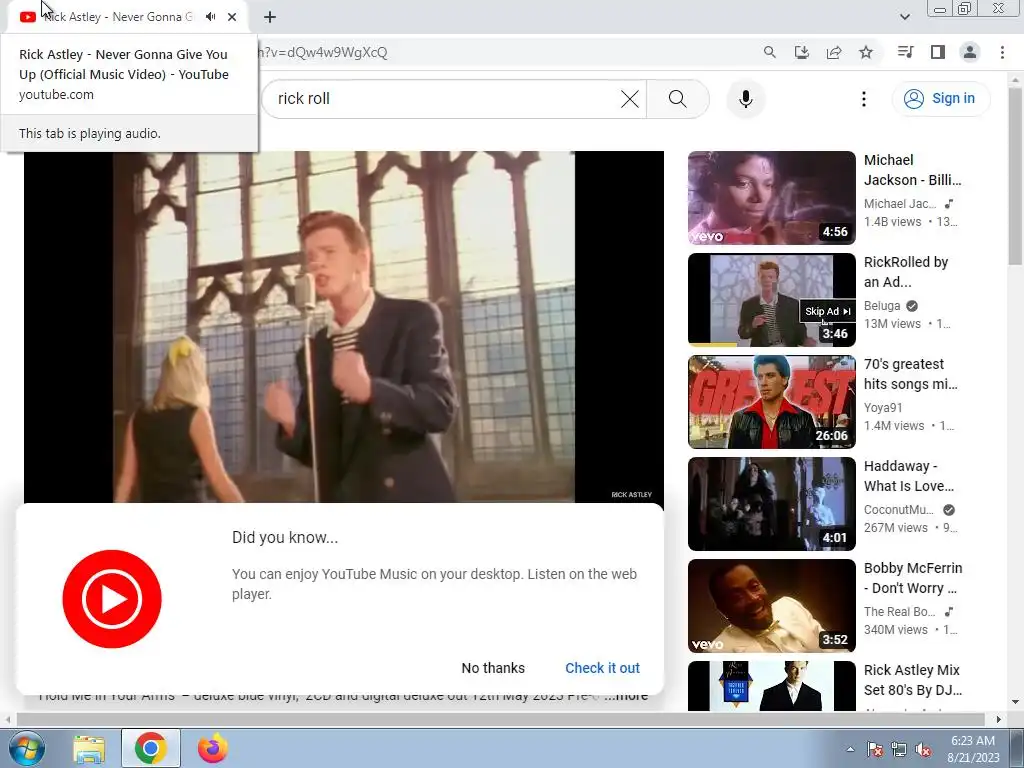
Task: Open the Windows Start menu
Action: tap(27, 748)
